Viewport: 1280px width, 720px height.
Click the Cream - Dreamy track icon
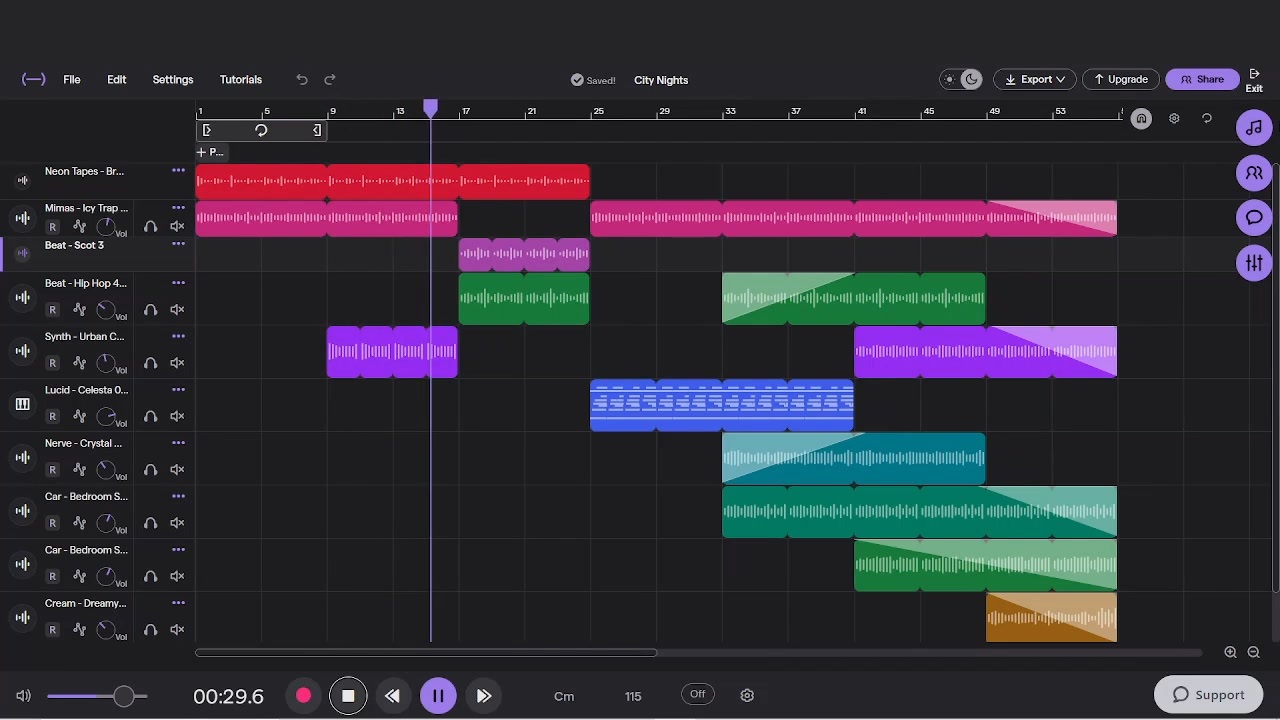tap(23, 618)
